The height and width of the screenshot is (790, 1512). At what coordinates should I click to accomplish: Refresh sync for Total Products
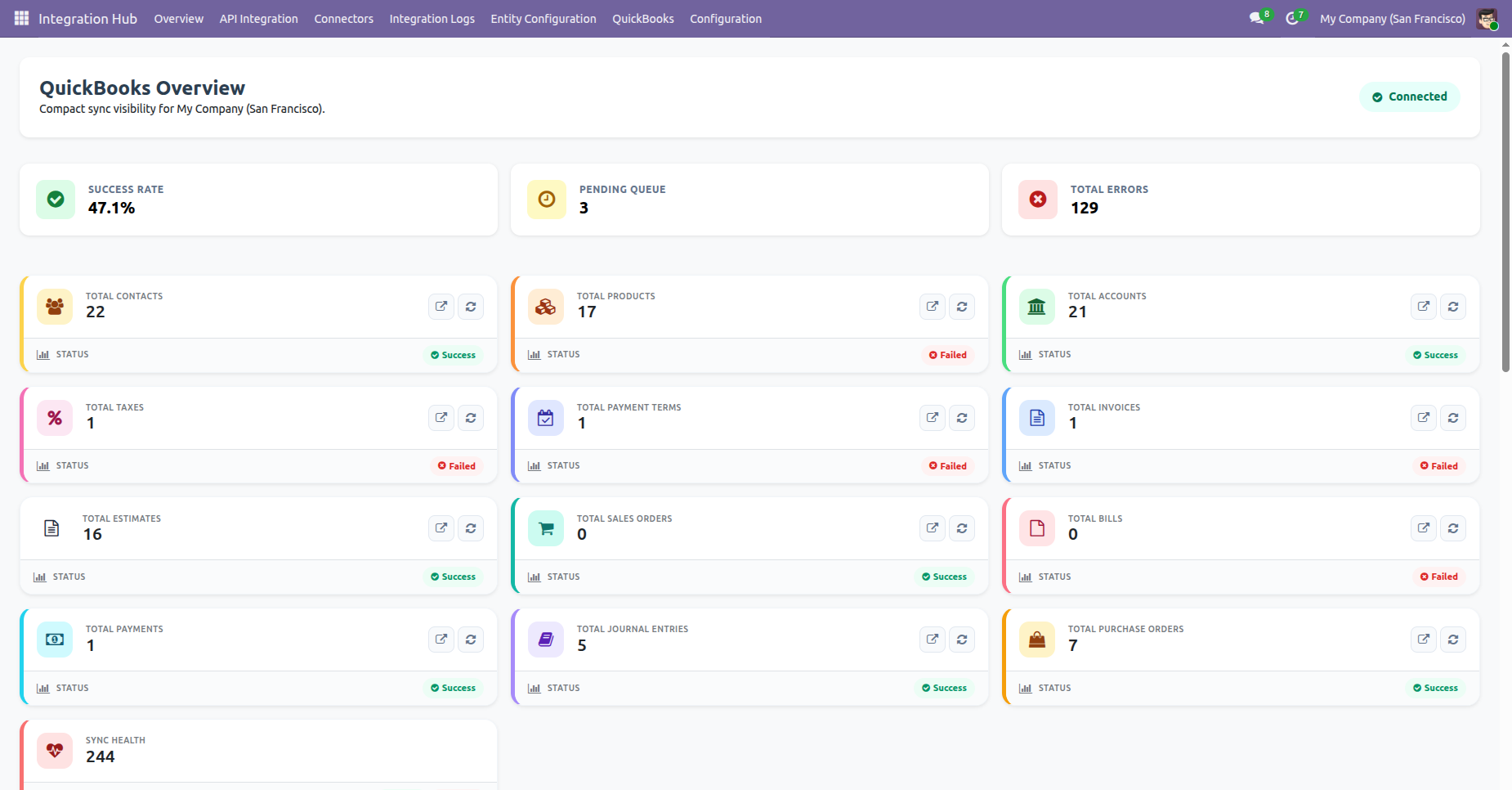(x=962, y=307)
